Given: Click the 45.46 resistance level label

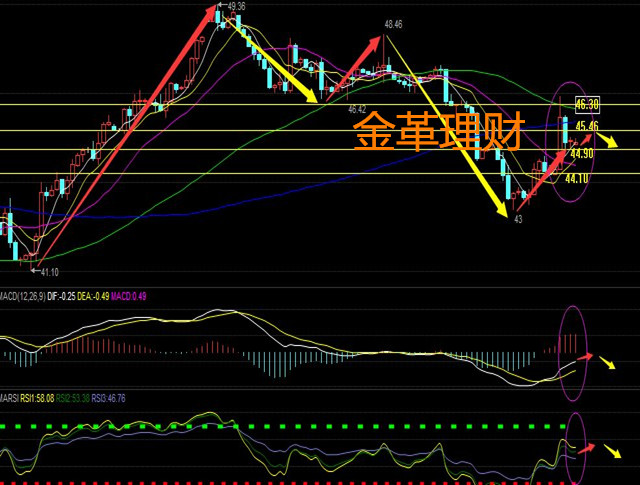Looking at the screenshot, I should tap(587, 127).
